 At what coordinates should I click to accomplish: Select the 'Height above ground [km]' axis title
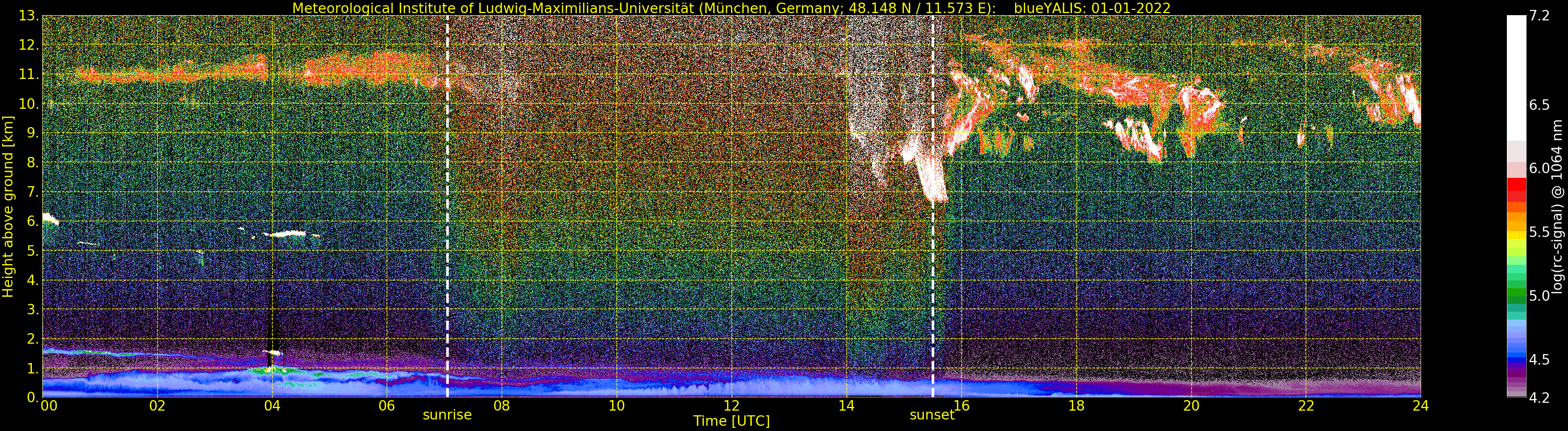tap(8, 207)
